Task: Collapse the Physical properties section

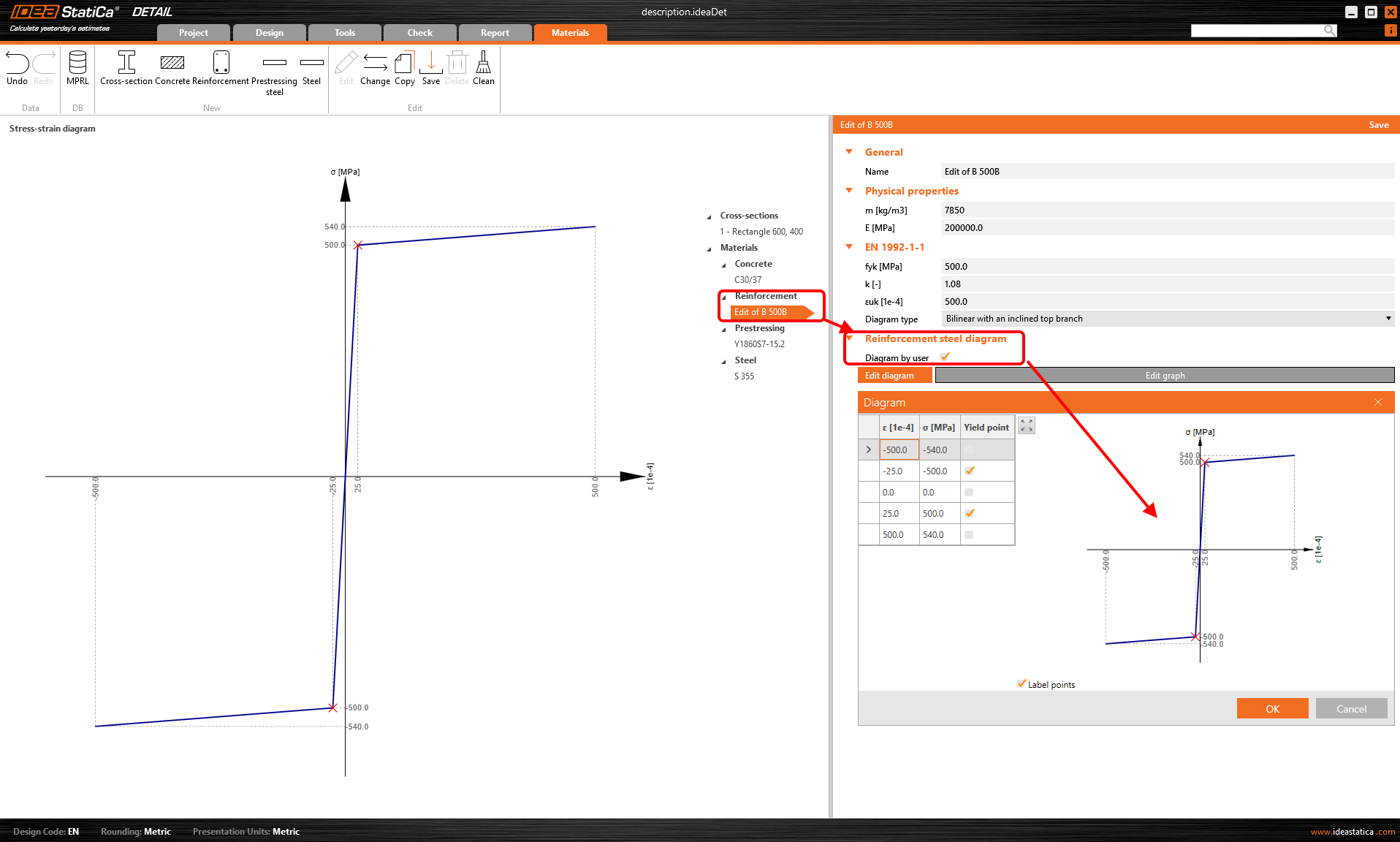Action: click(849, 191)
